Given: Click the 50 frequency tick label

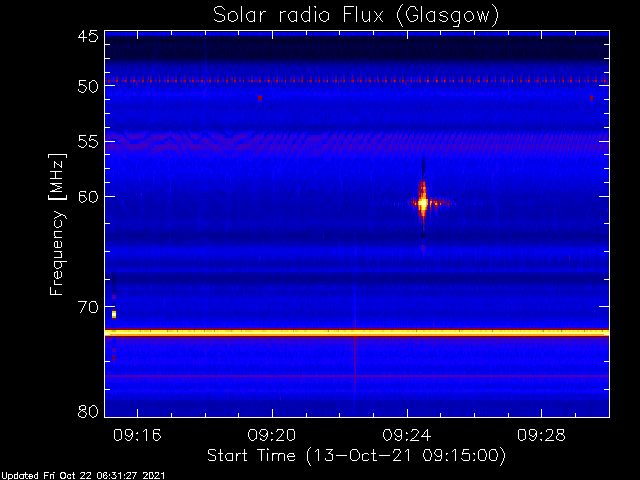Looking at the screenshot, I should 88,86.
